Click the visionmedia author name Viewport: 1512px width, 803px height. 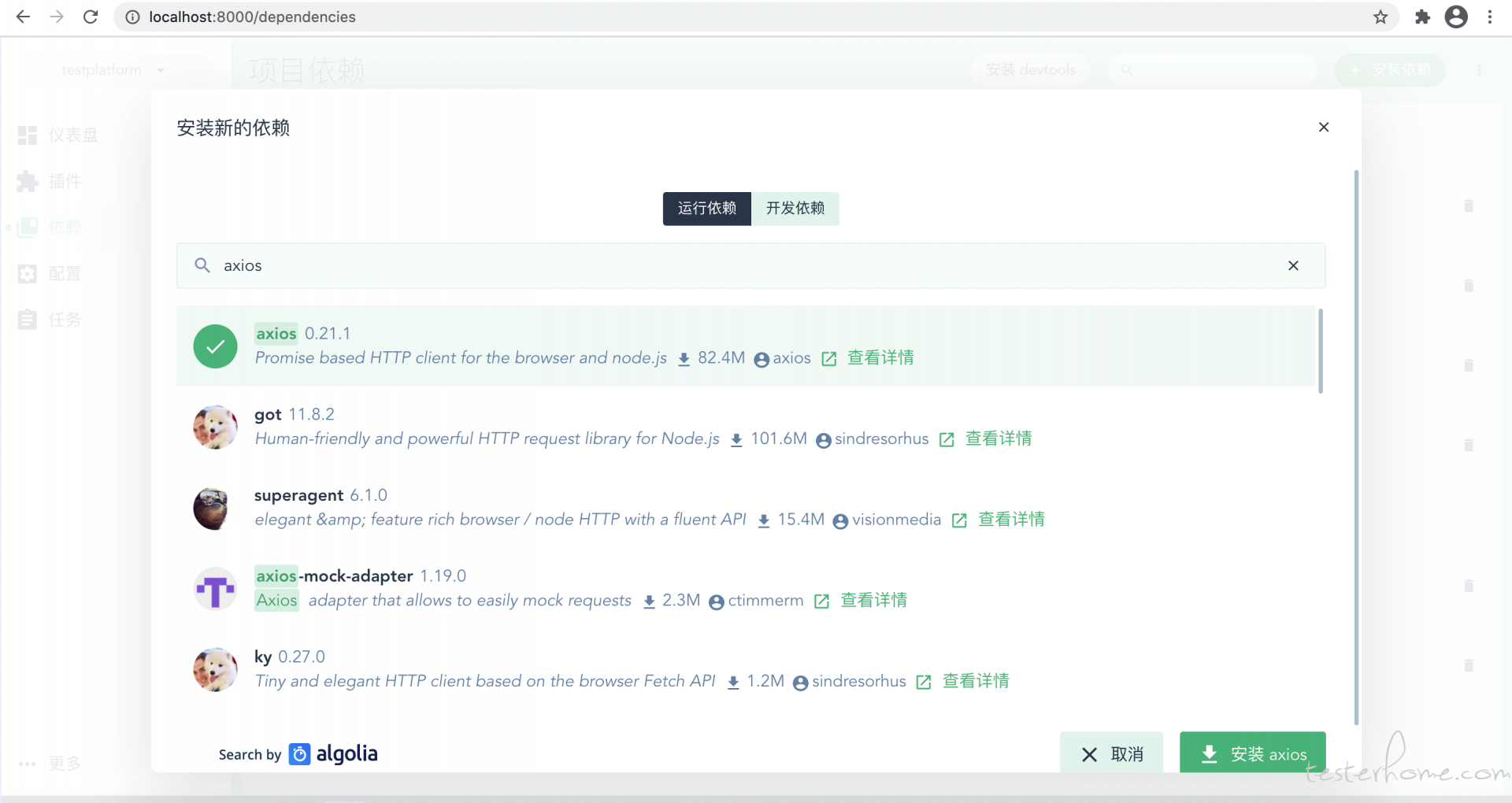896,520
